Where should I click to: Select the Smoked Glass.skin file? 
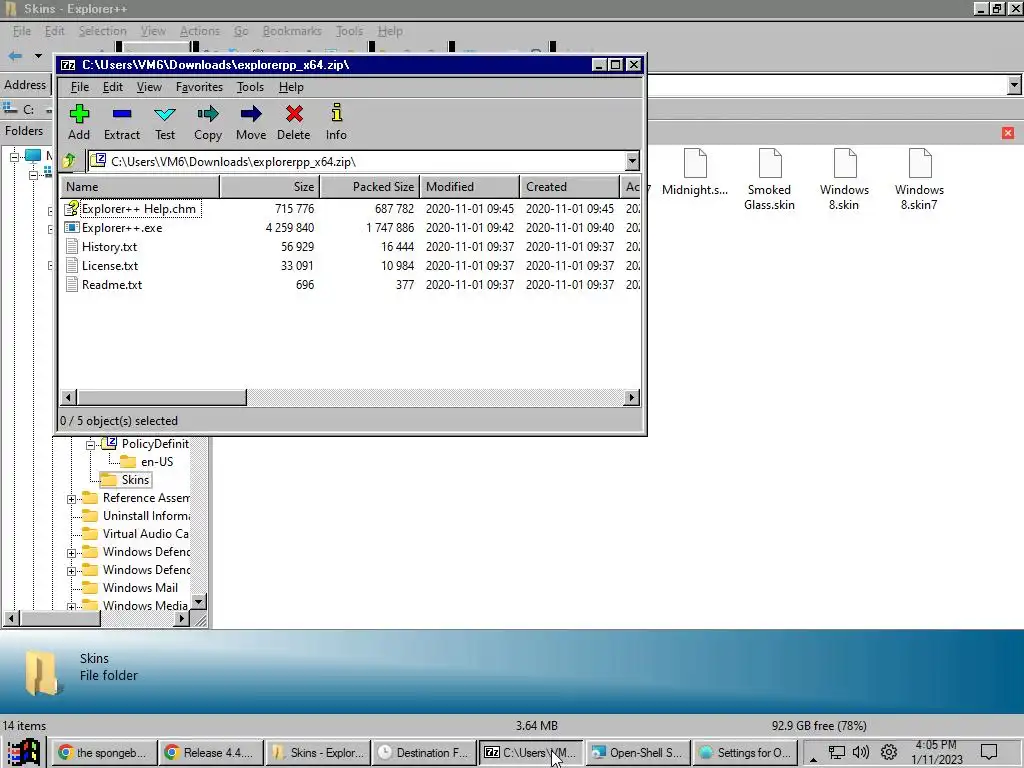(769, 180)
